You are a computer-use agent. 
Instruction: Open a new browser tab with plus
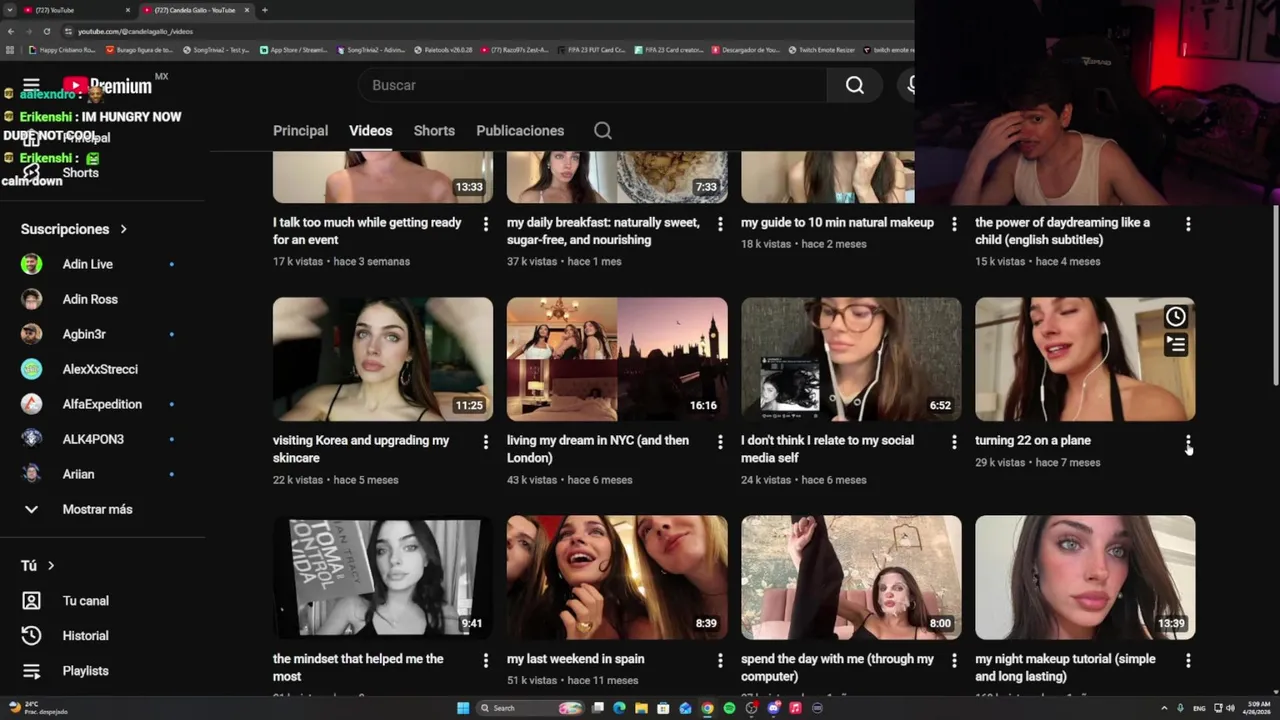(264, 10)
